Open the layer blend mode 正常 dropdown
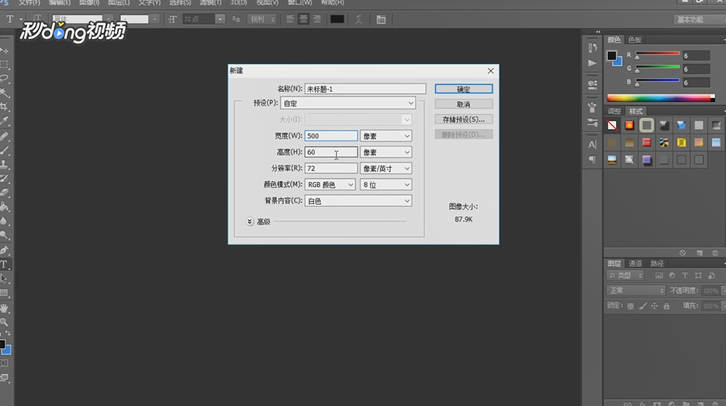Screen dimensions: 726x406 [x=635, y=290]
